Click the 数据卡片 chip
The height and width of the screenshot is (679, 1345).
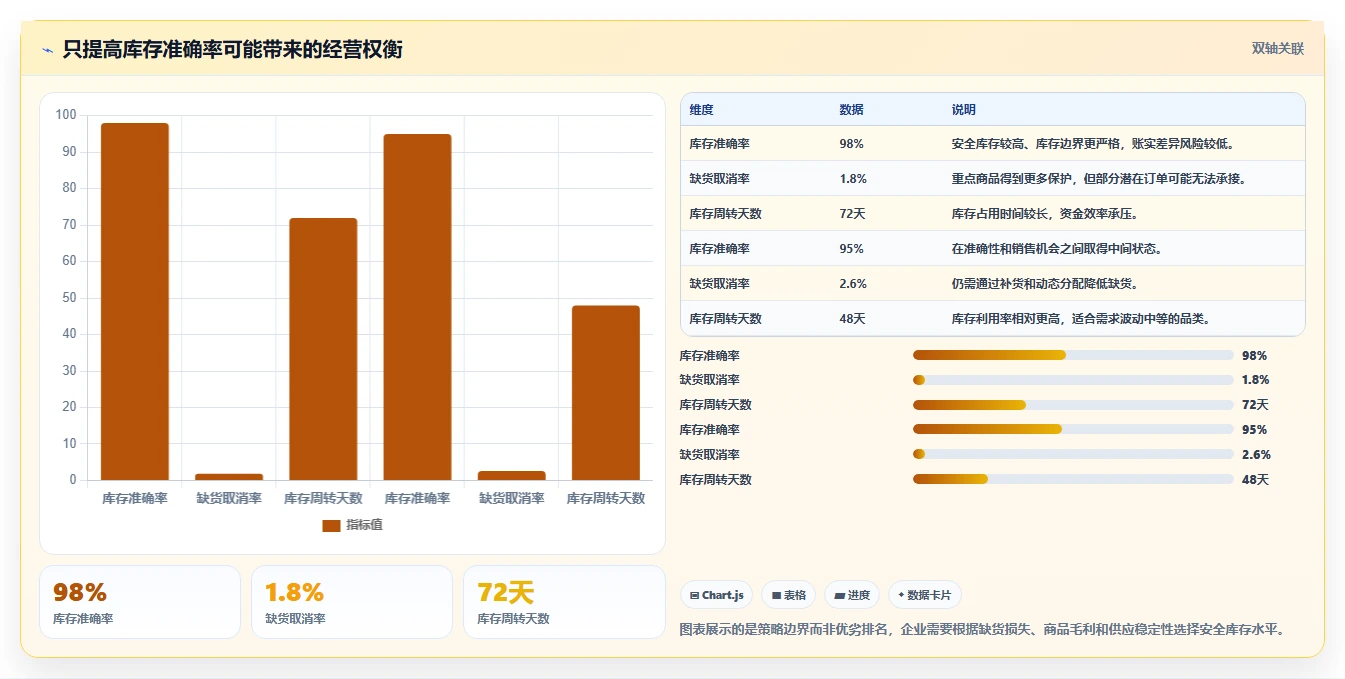tap(925, 595)
